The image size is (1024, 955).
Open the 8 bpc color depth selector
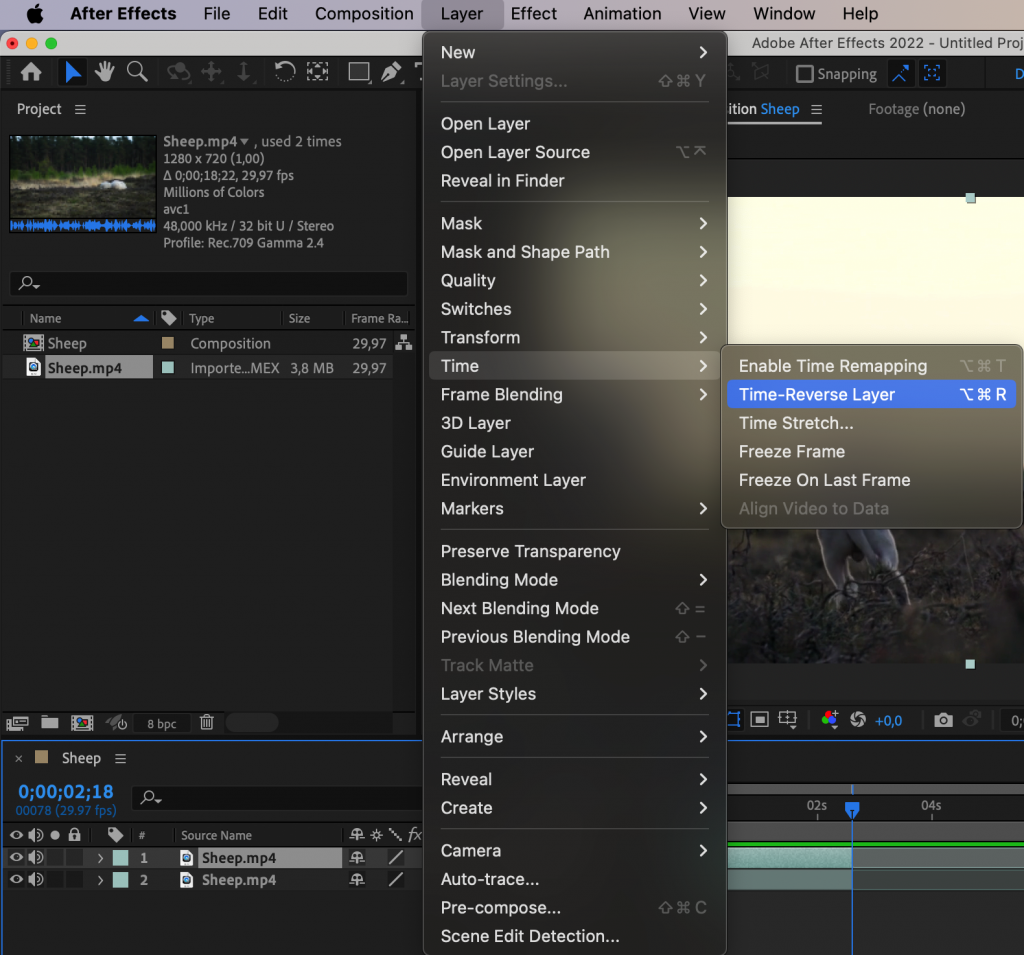pyautogui.click(x=163, y=722)
